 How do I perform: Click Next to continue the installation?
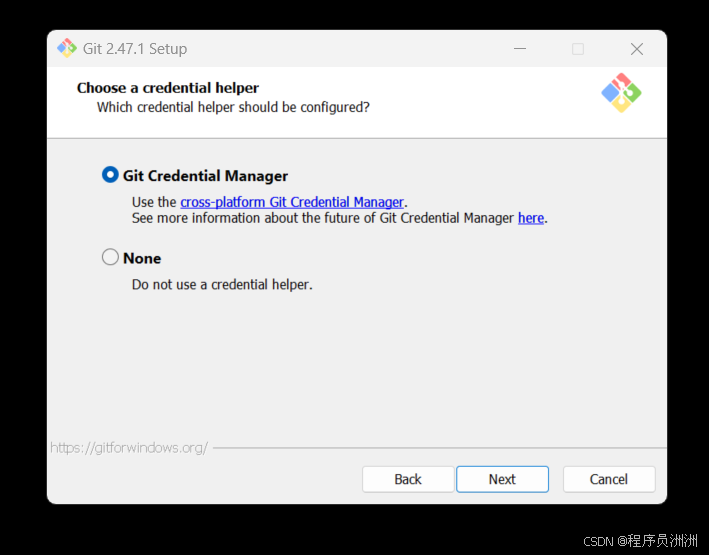502,479
